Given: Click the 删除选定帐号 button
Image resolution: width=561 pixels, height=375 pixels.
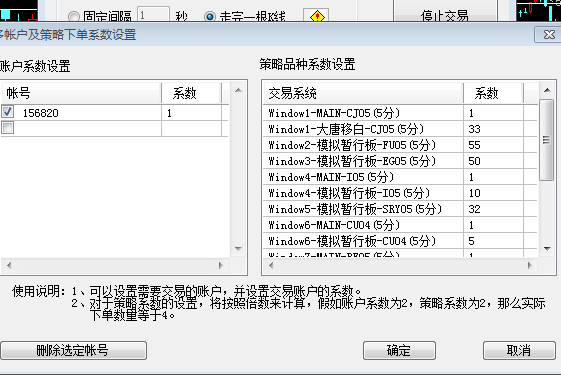Looking at the screenshot, I should point(73,350).
